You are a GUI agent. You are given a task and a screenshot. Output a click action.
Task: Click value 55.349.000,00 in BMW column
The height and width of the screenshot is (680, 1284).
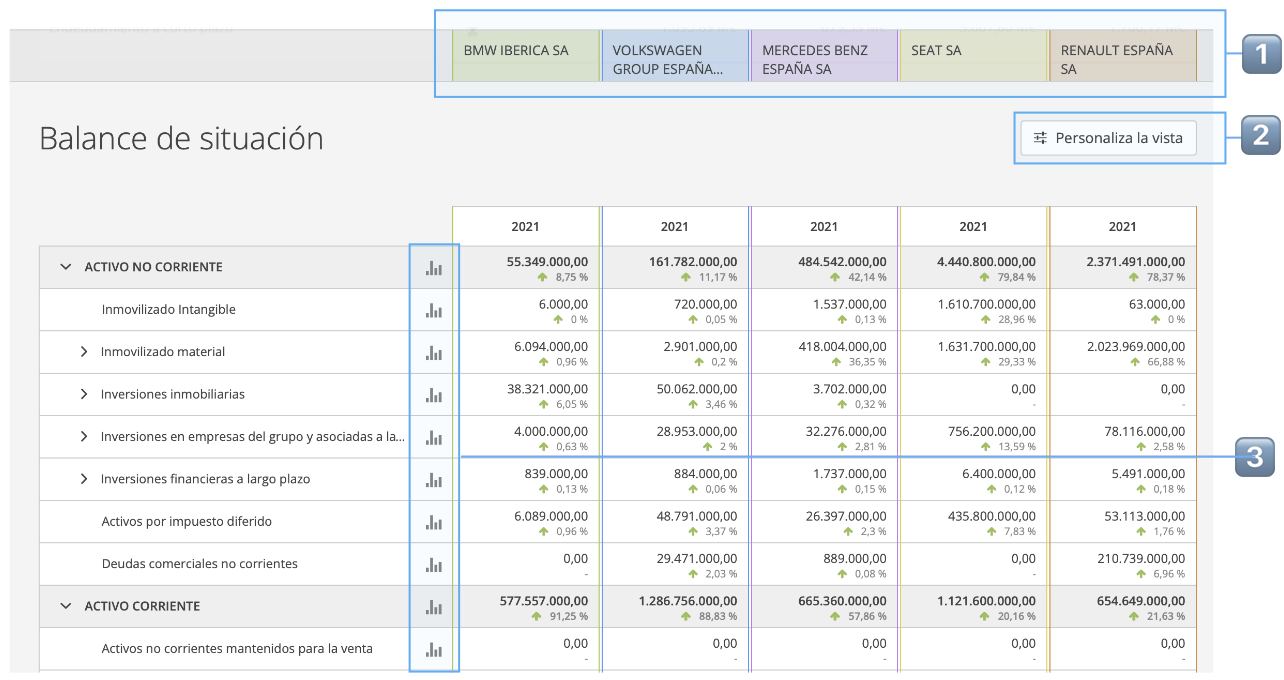point(548,261)
